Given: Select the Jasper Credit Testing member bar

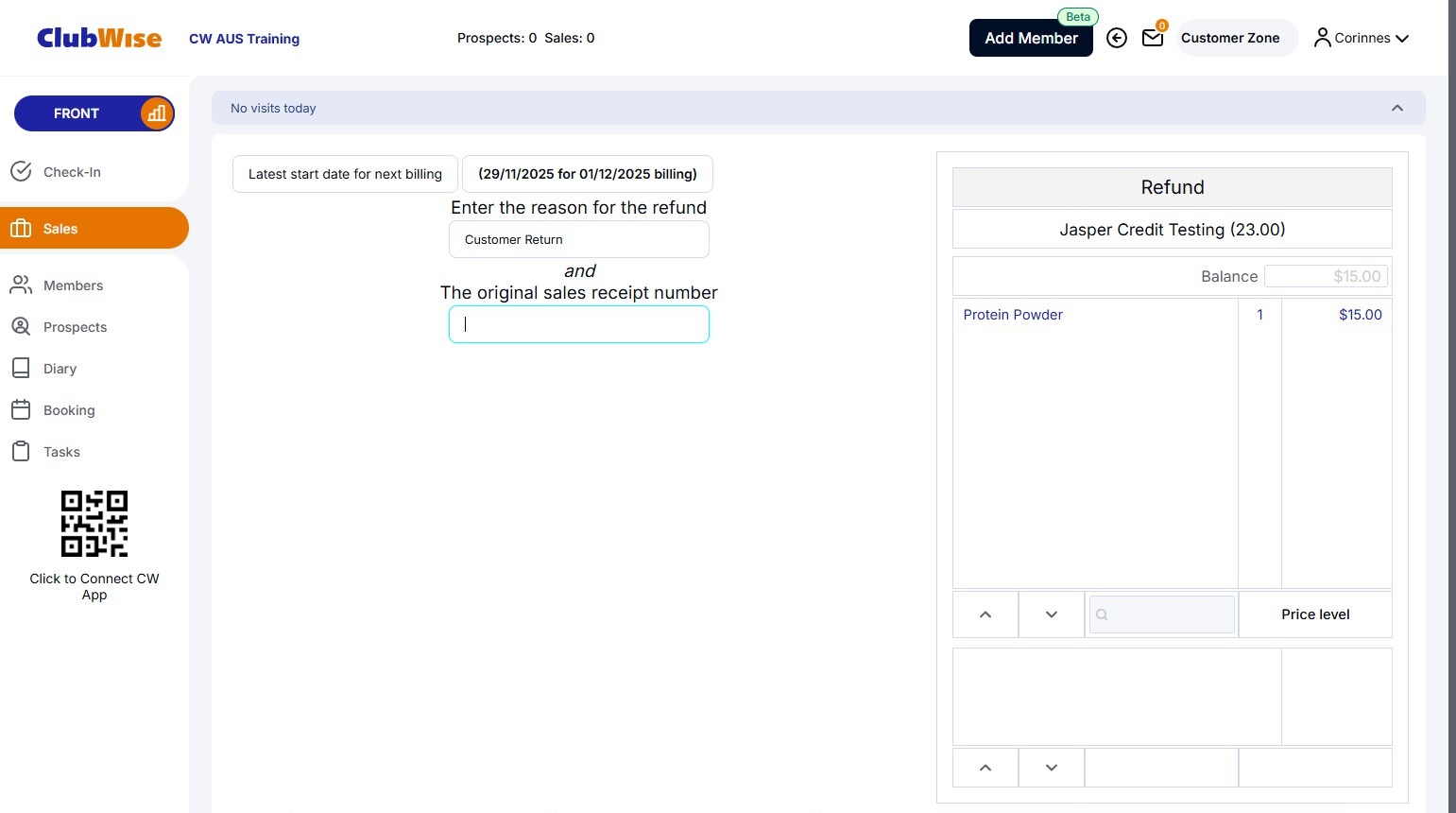Looking at the screenshot, I should point(1173,229).
